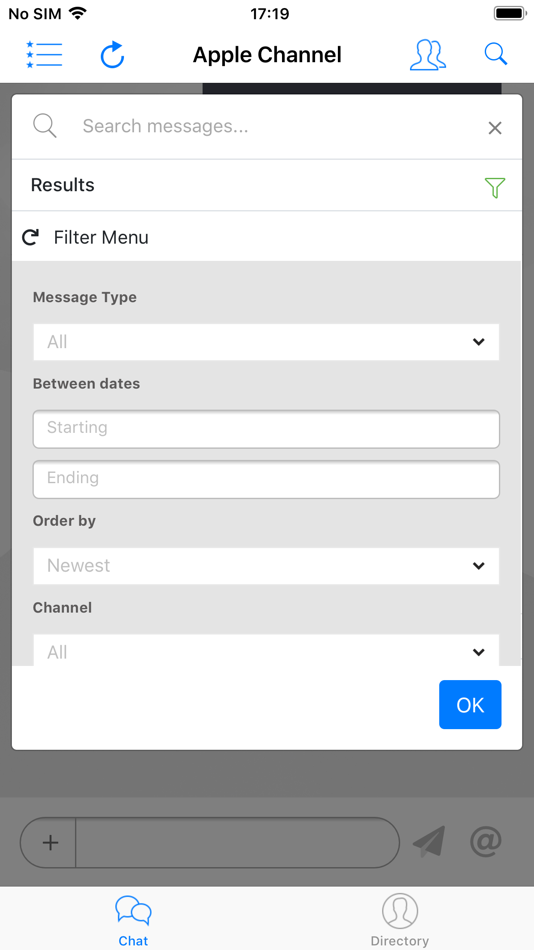
Task: Tap the Filter Menu label
Action: [x=101, y=237]
